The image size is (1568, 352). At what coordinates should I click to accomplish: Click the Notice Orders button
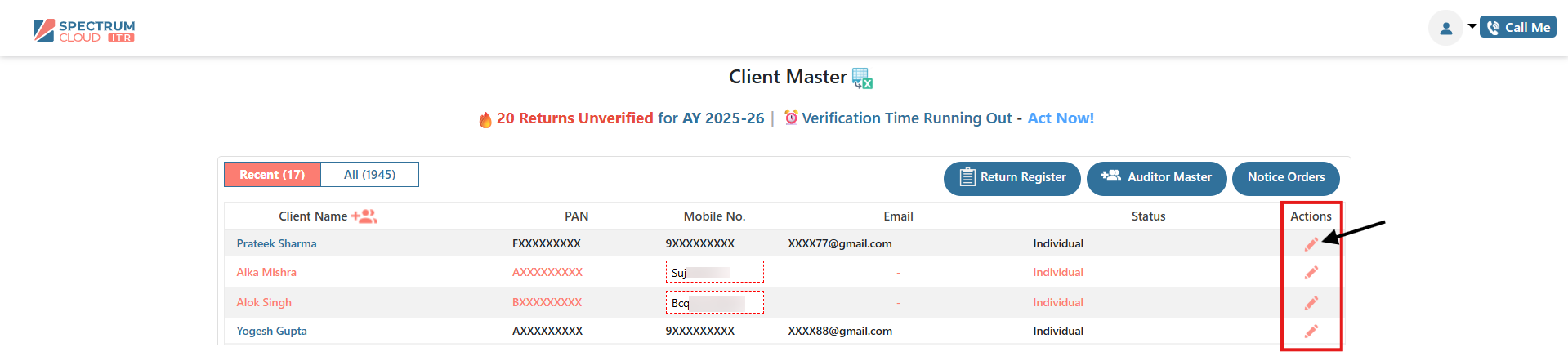1285,178
